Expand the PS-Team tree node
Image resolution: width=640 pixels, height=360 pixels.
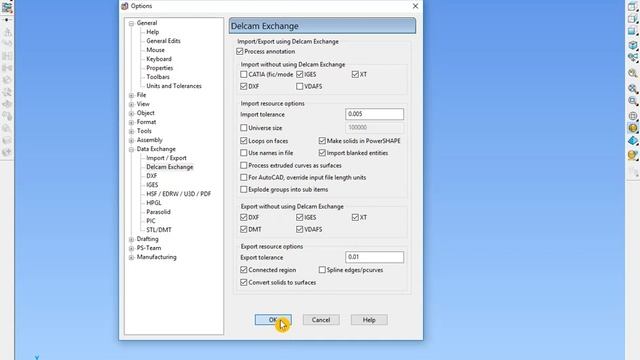(131, 249)
